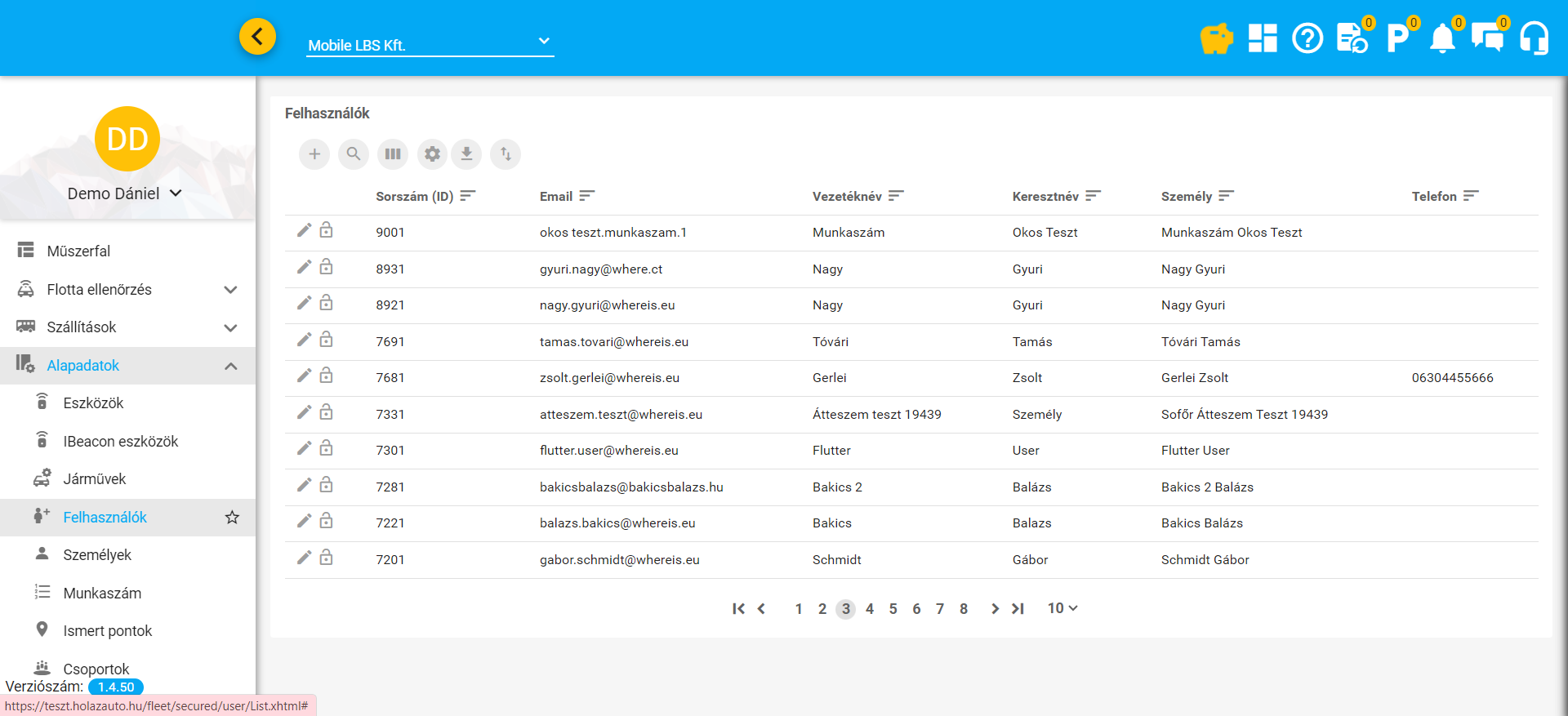
Task: Click the piggy bank icon in header
Action: 1215,38
